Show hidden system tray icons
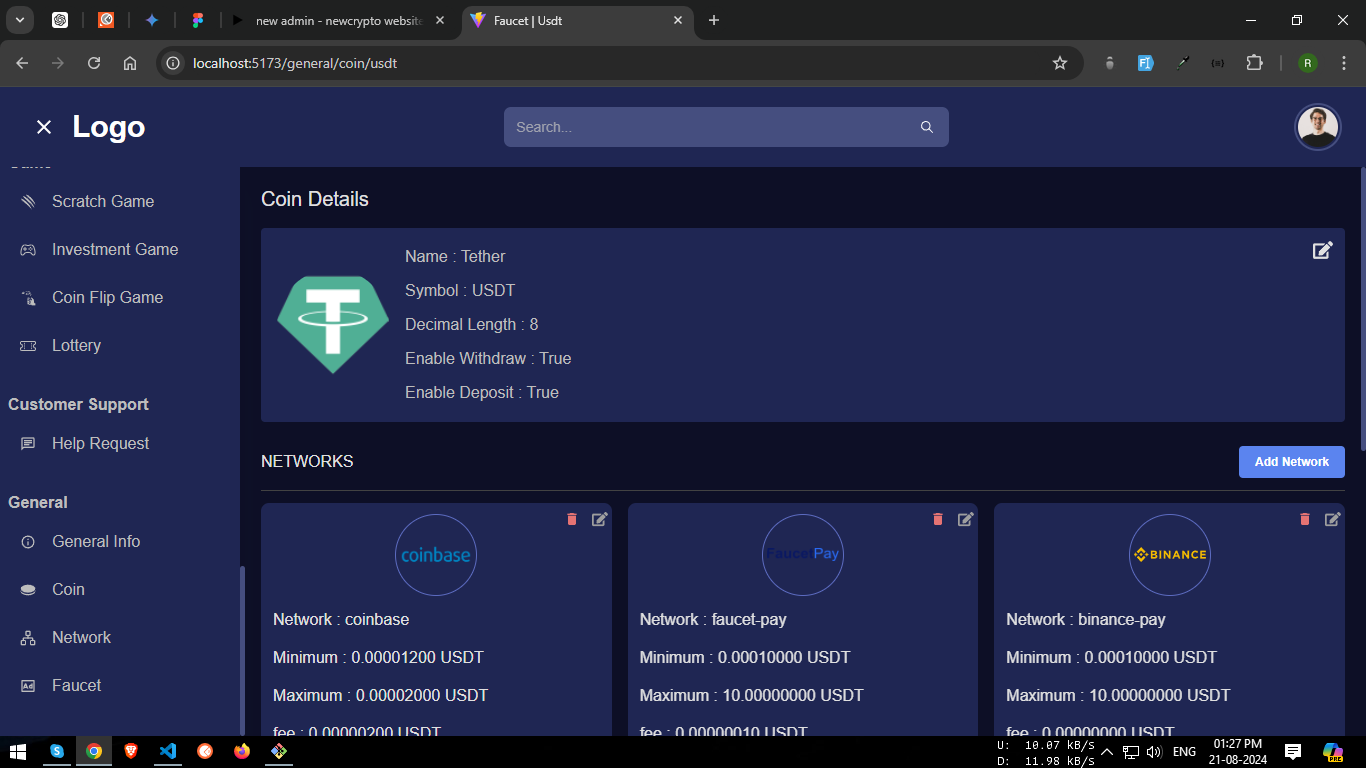1366x768 pixels. click(x=1107, y=752)
